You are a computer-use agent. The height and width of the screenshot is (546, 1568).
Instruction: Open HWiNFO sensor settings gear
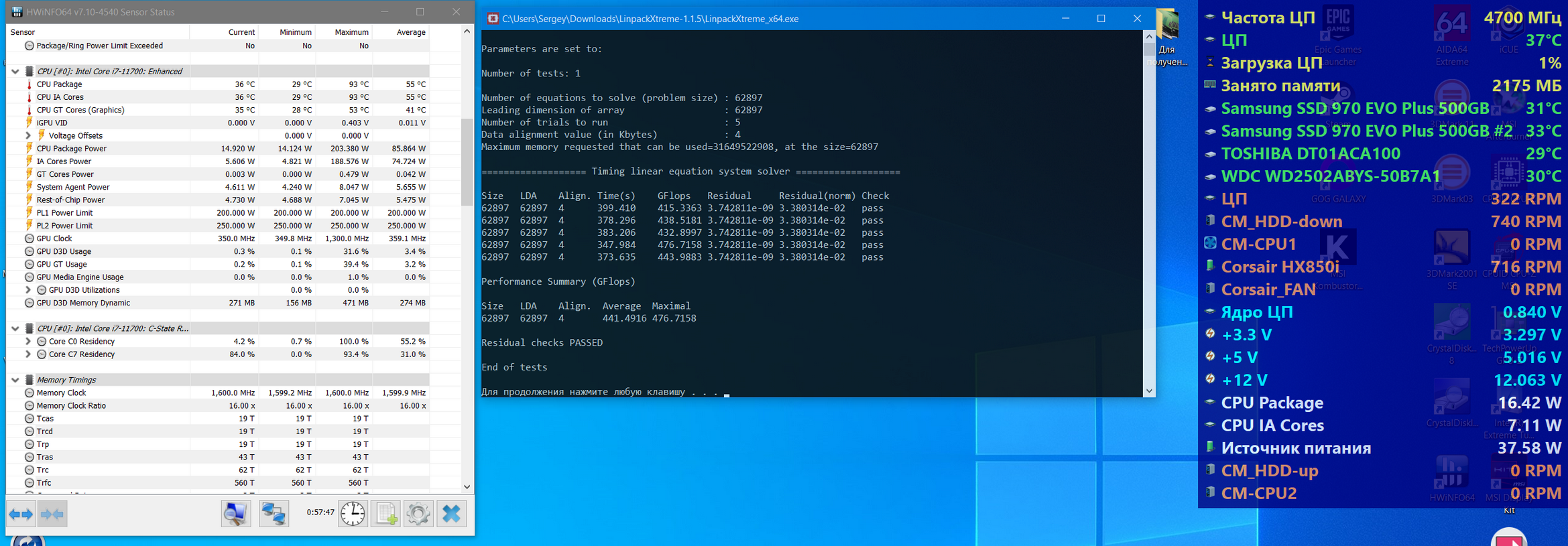point(418,514)
